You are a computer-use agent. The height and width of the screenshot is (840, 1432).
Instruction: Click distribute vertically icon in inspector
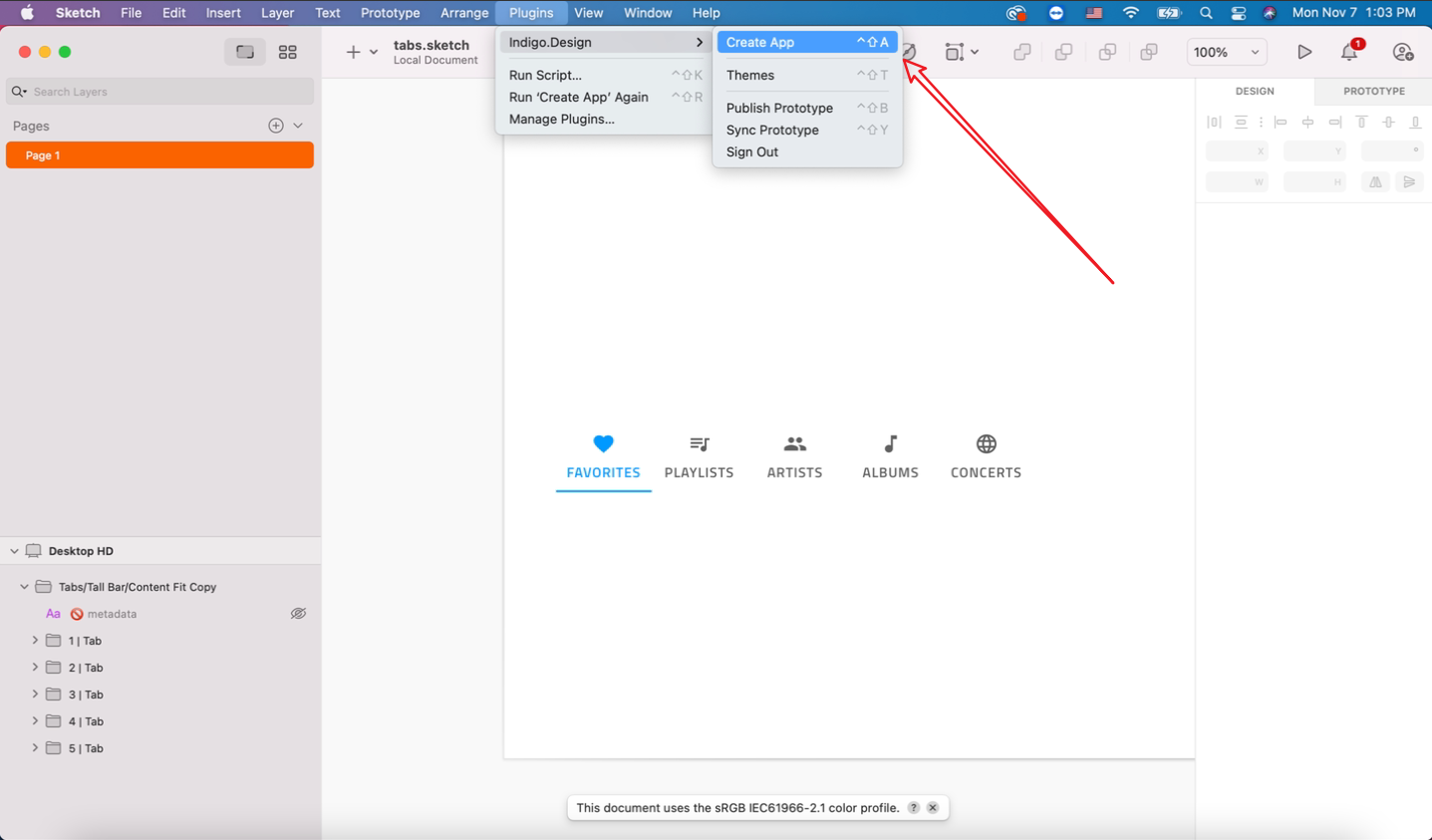1241,123
